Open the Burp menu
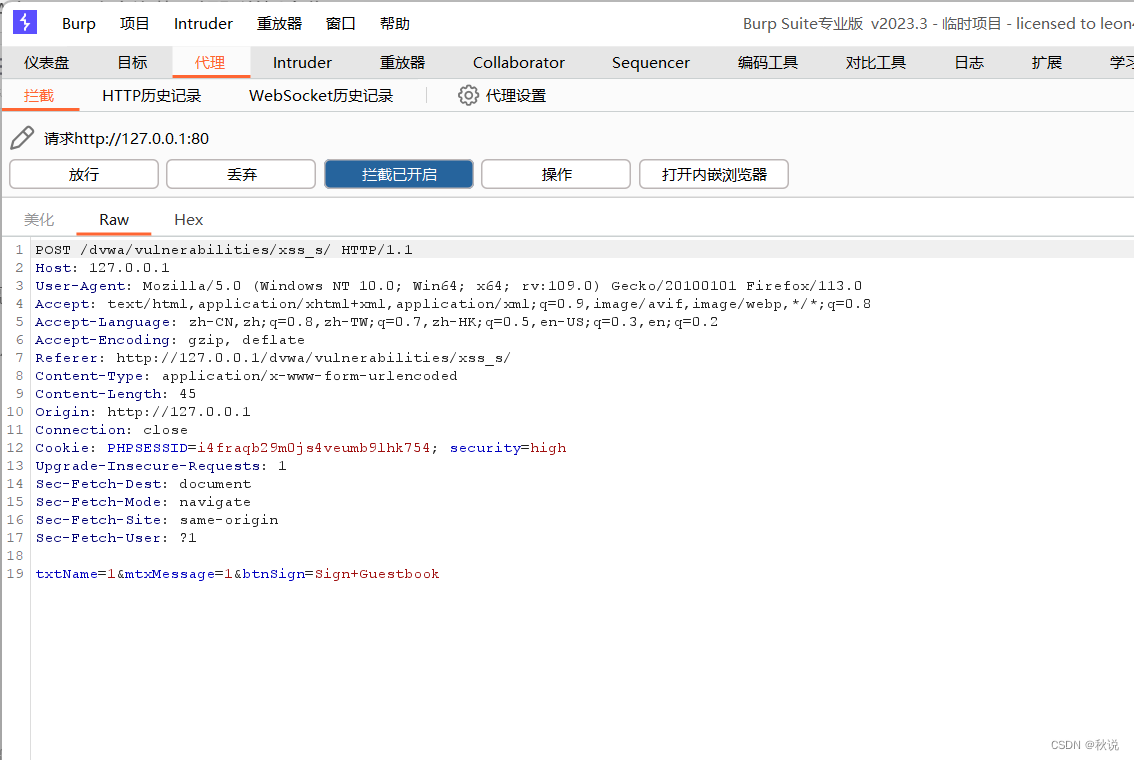The image size is (1134, 760). 79,24
